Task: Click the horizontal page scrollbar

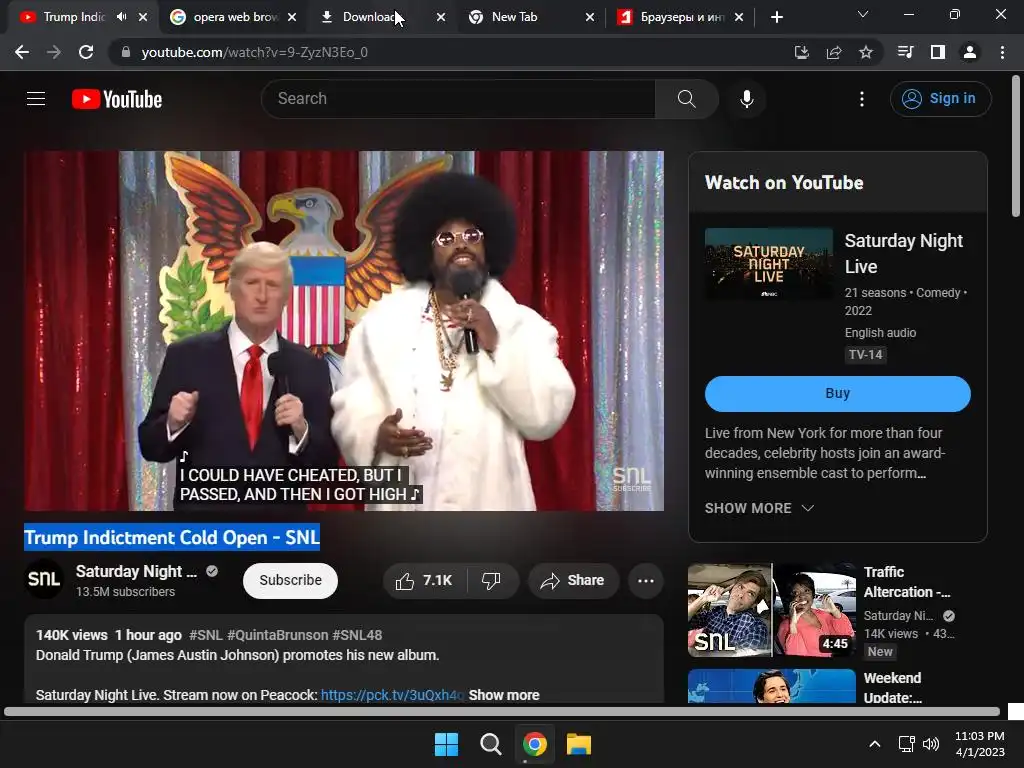Action: pos(502,711)
